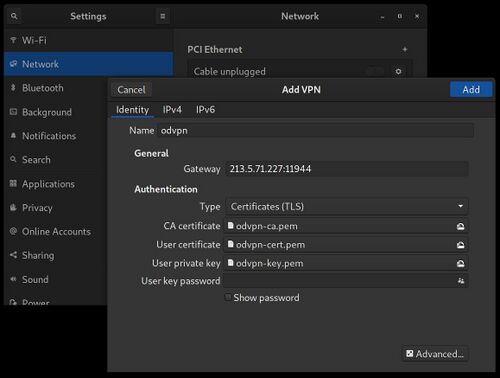The width and height of the screenshot is (500, 378).
Task: Select Bluetooth in Settings sidebar
Action: click(56, 88)
